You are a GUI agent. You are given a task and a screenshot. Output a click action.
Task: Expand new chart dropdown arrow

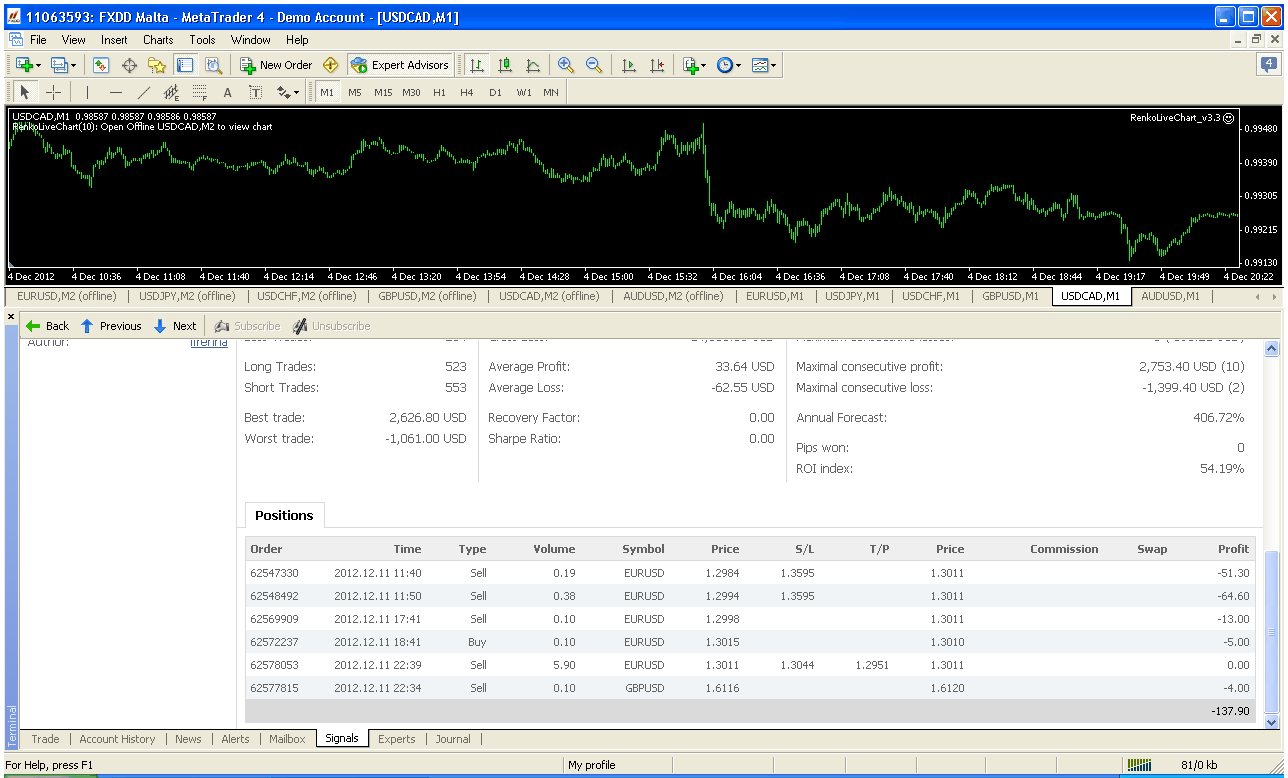point(38,66)
